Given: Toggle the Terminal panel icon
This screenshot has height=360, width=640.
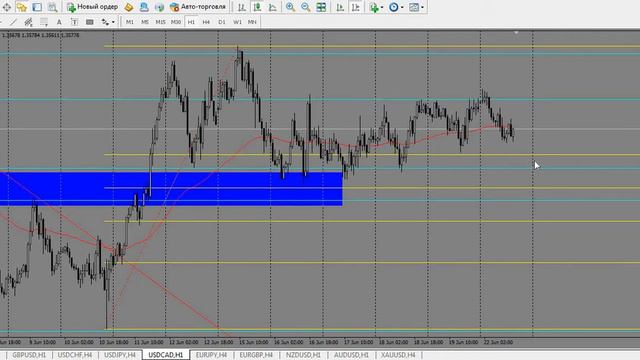Looking at the screenshot, I should (37, 7).
